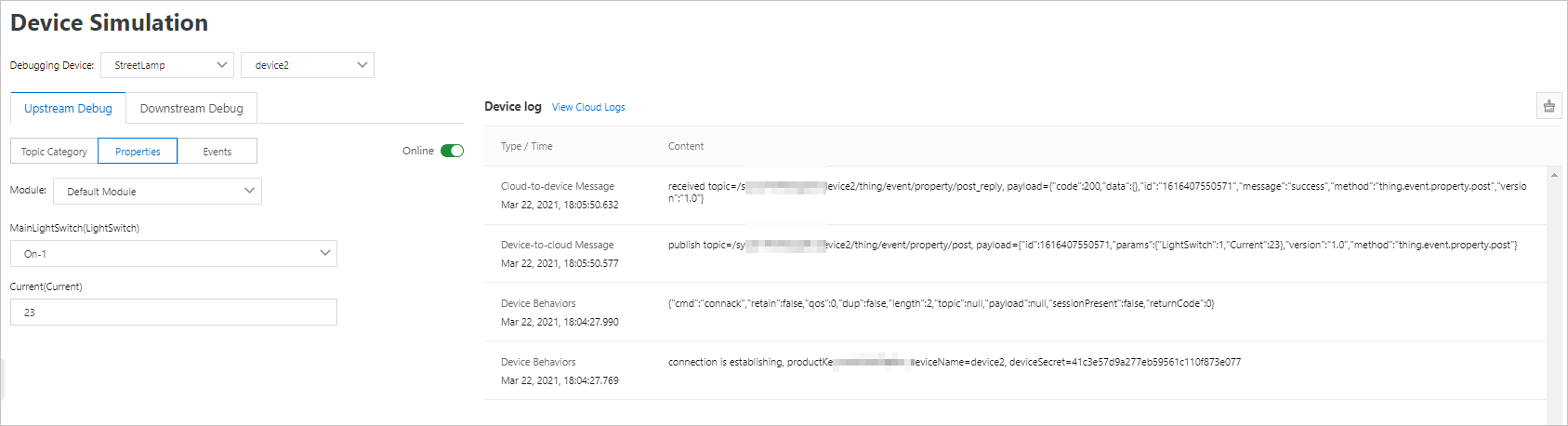Click the connack payload log content

pos(941,303)
